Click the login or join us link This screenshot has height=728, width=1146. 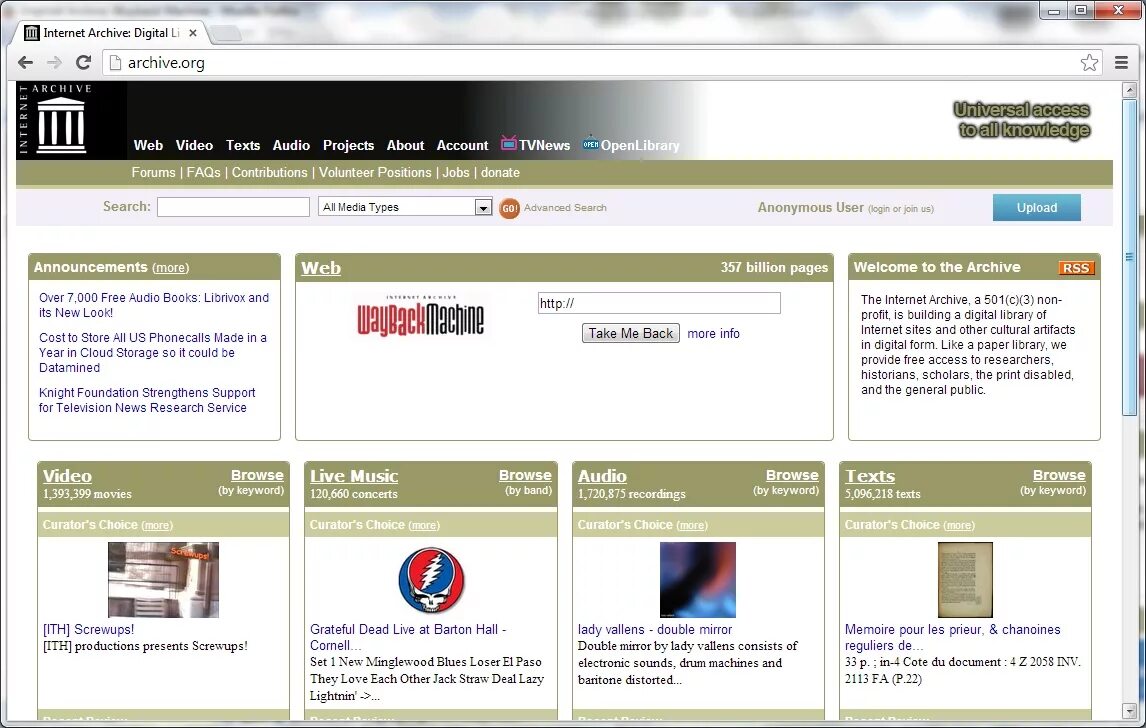coord(900,209)
